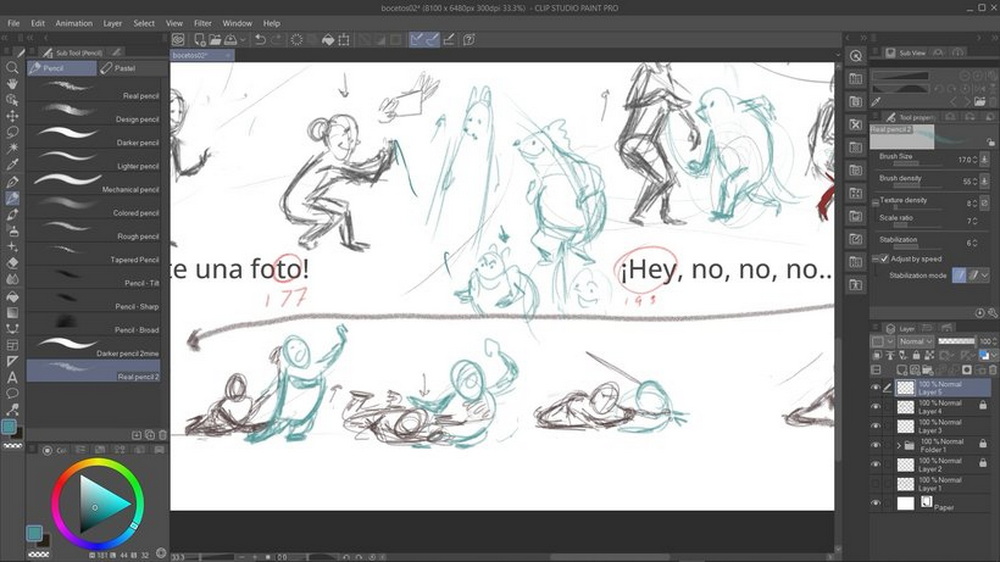Choose the Mechanical pencil sub tool
Image resolution: width=1000 pixels, height=562 pixels.
click(93, 184)
